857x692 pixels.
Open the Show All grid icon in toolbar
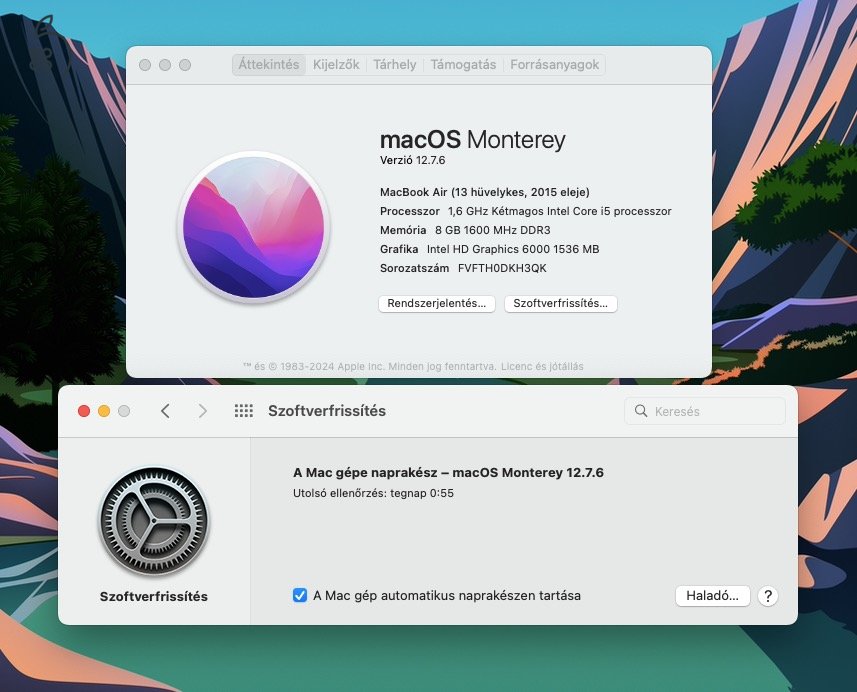pos(243,410)
